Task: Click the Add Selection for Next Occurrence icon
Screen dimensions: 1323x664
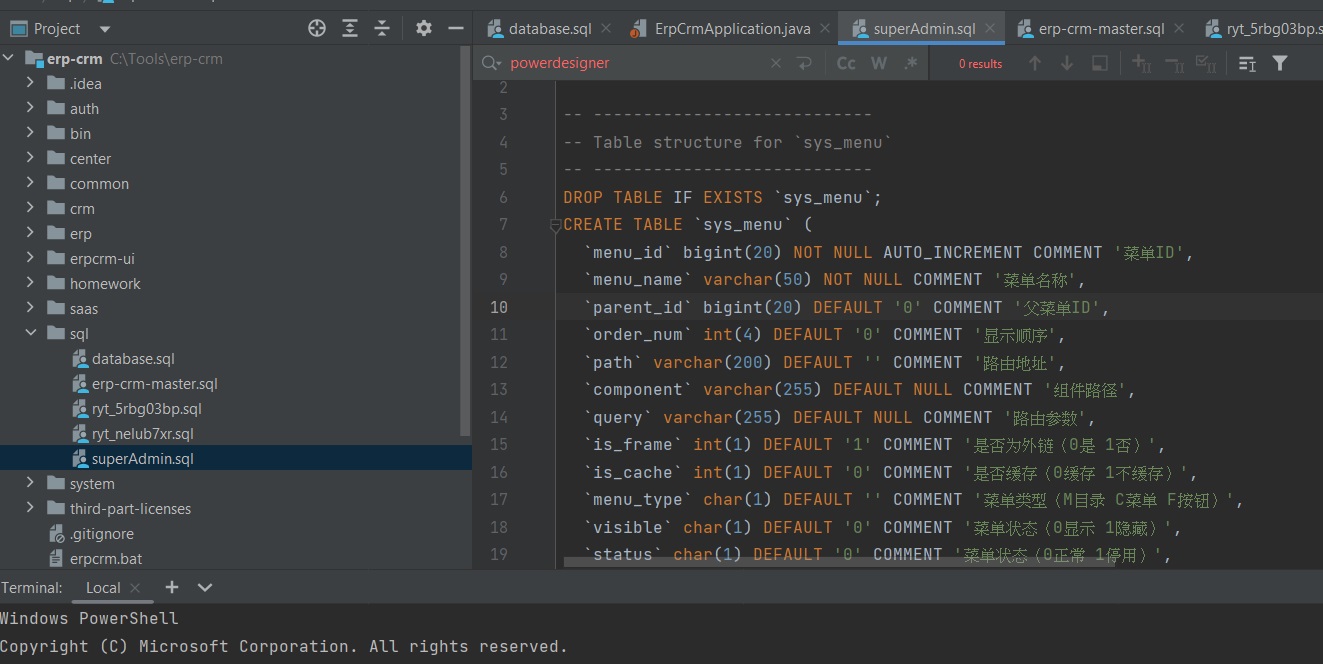Action: pyautogui.click(x=1142, y=63)
